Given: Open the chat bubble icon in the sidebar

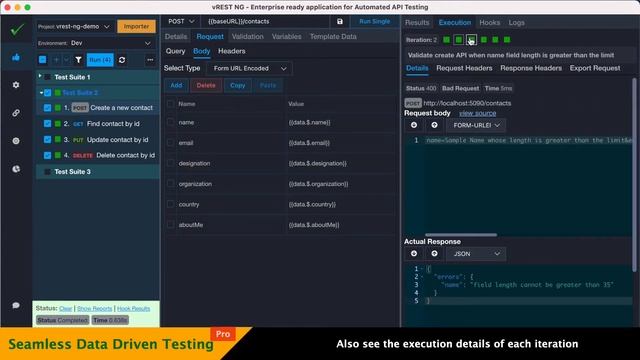Looking at the screenshot, I should point(16,305).
